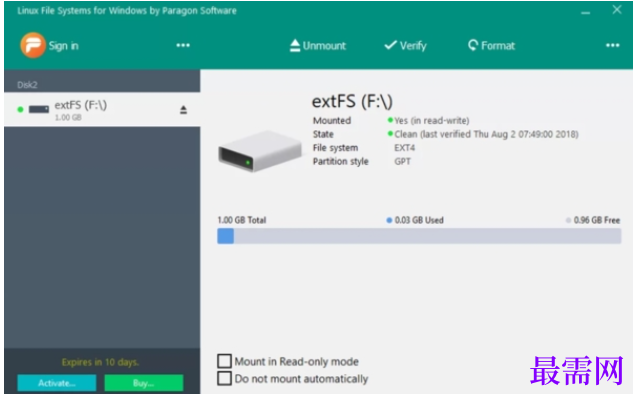Click the Paragon logo icon
The image size is (642, 402).
coord(32,45)
